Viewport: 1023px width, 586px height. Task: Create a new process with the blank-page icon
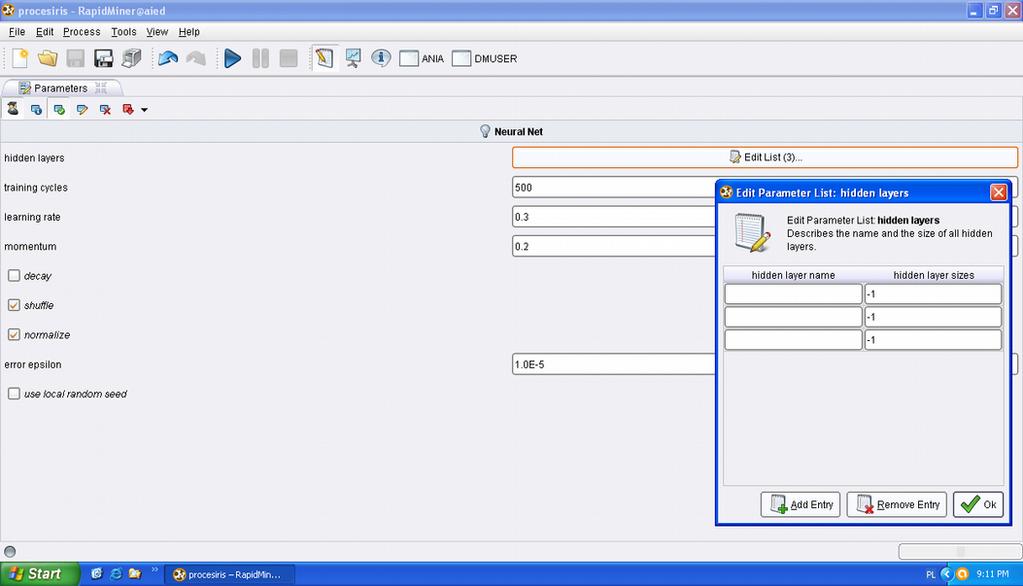coord(20,59)
